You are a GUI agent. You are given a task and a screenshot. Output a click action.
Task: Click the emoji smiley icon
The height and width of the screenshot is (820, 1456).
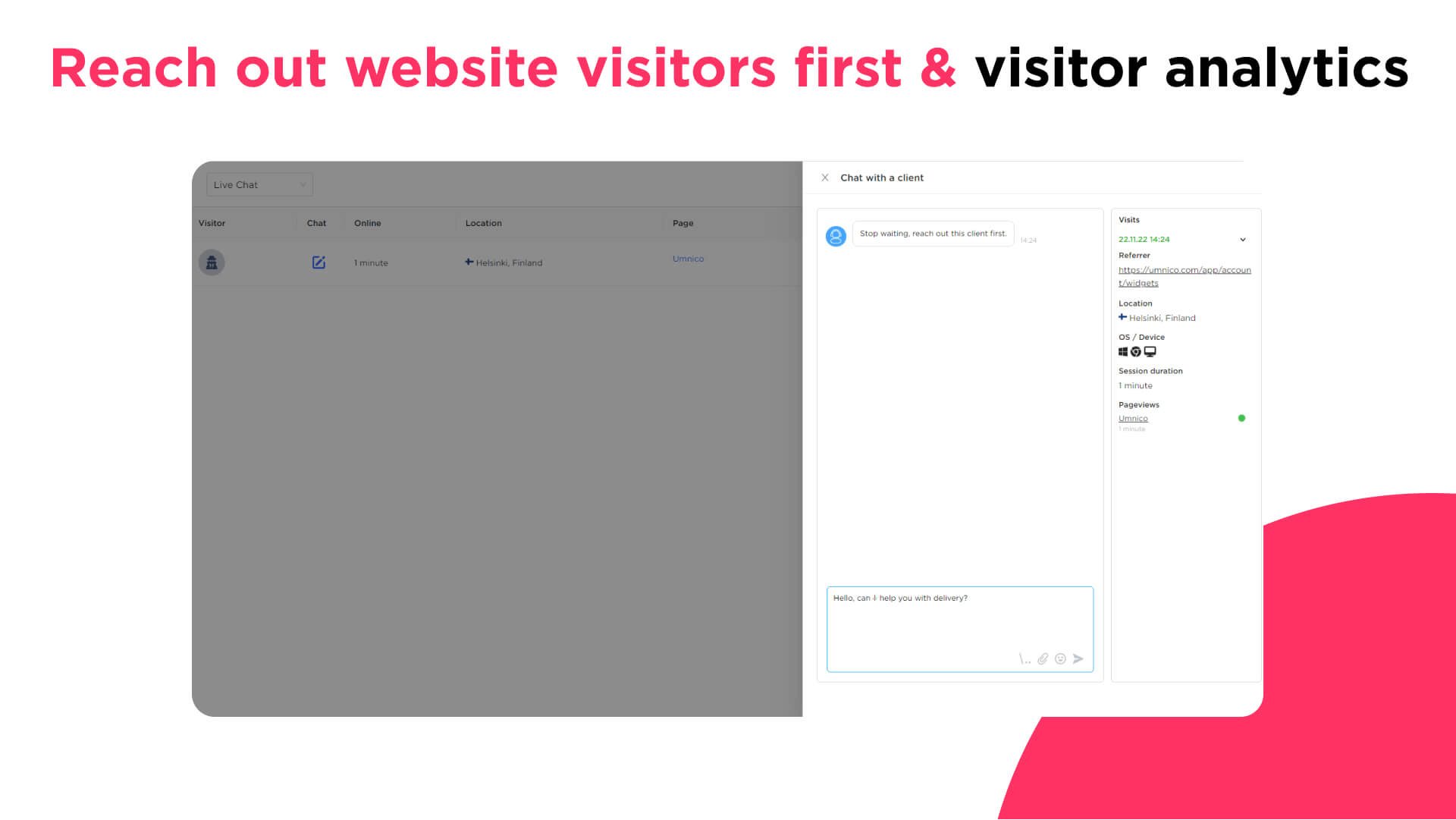click(x=1060, y=659)
